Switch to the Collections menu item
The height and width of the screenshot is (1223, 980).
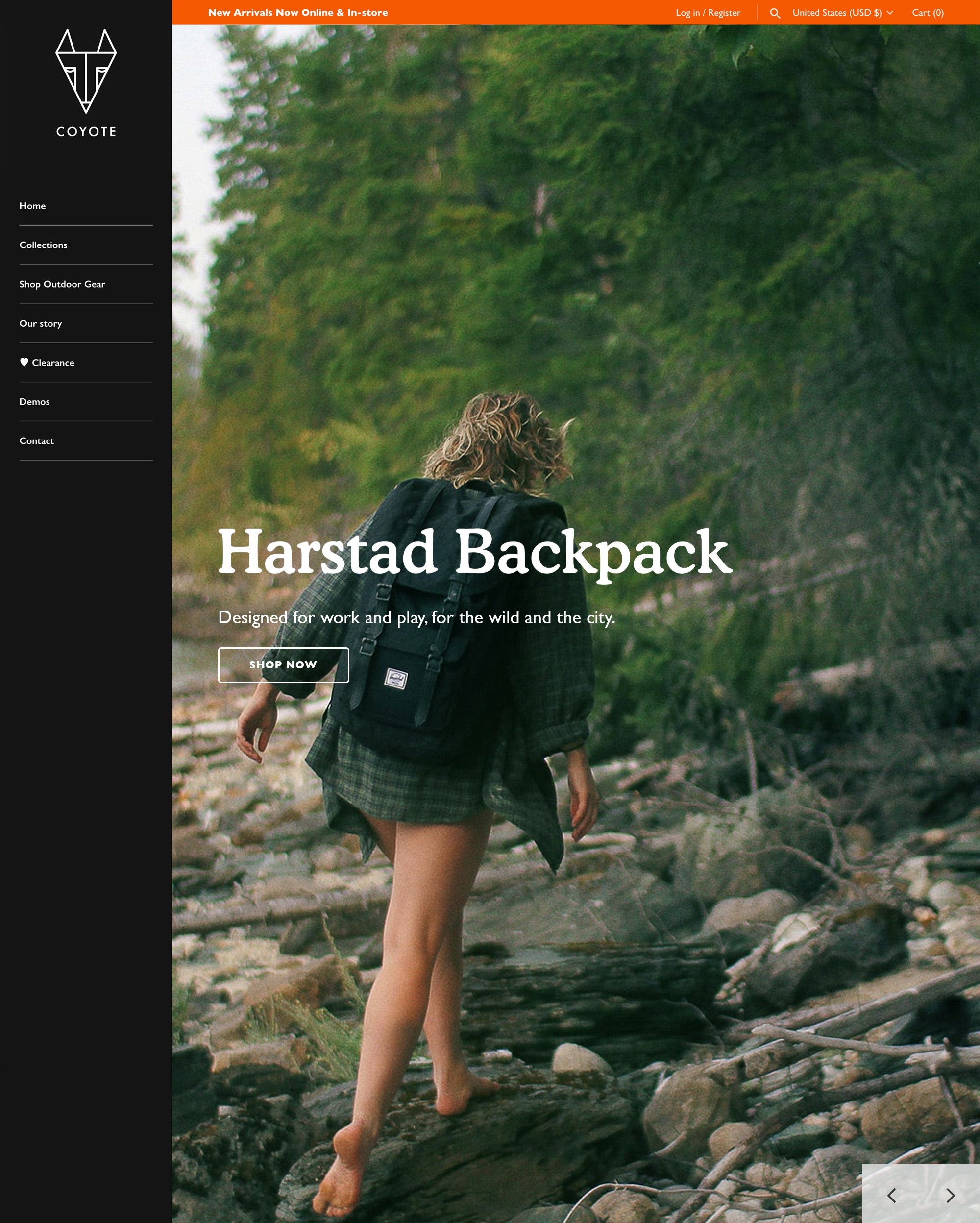pos(43,245)
